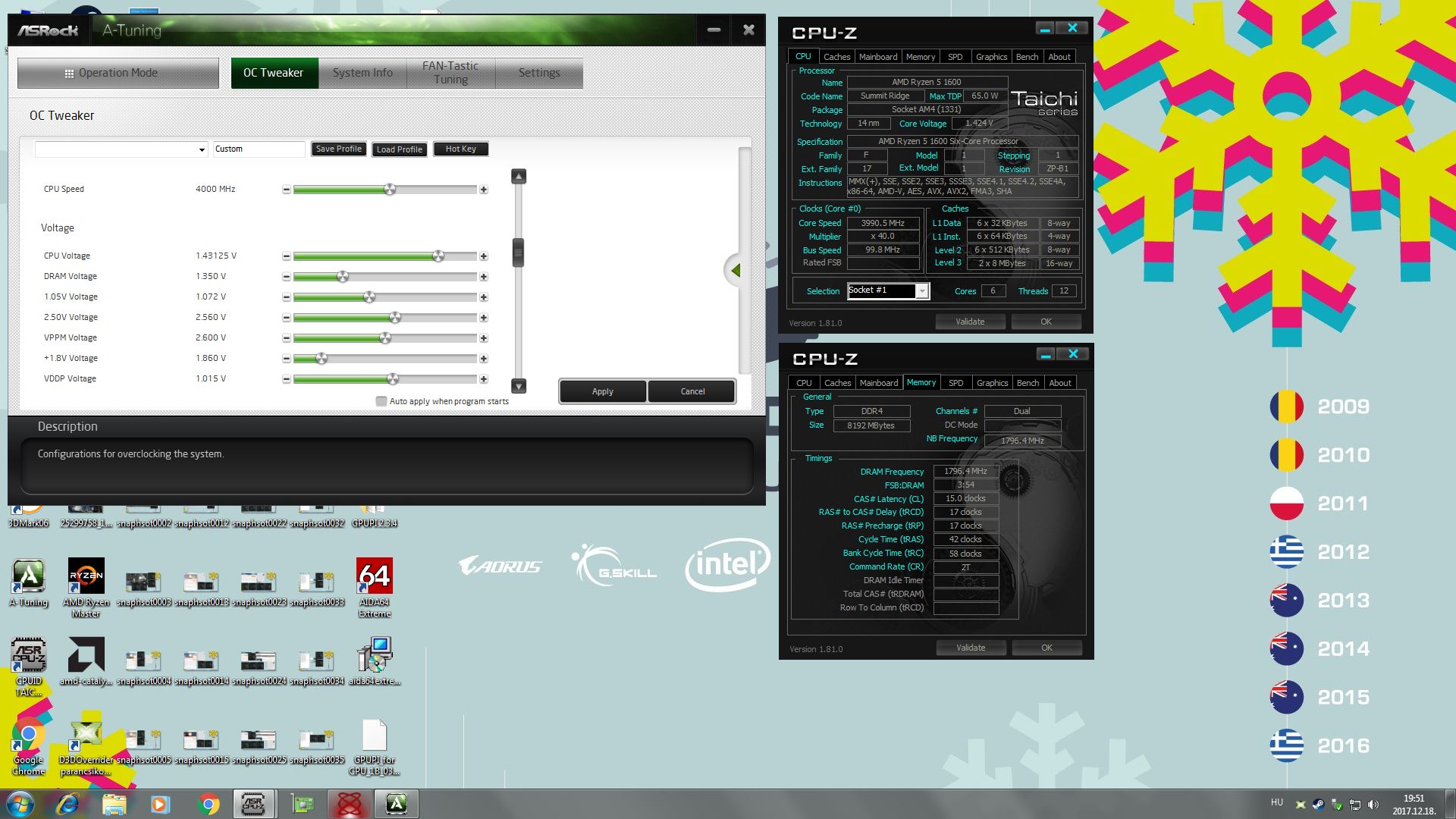Expand the Socket #1 selection dropdown

[x=922, y=291]
